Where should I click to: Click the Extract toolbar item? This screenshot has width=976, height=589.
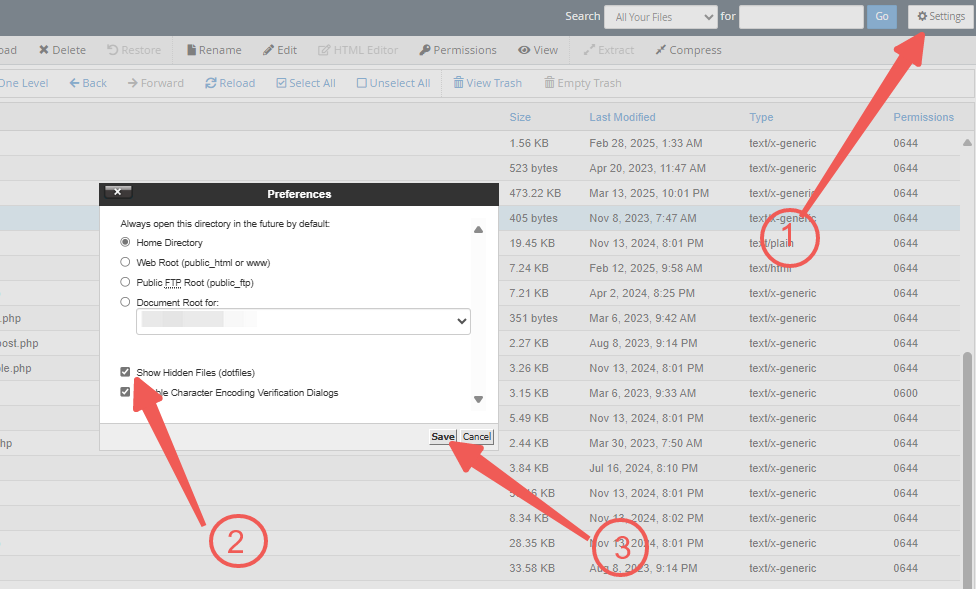pyautogui.click(x=609, y=50)
